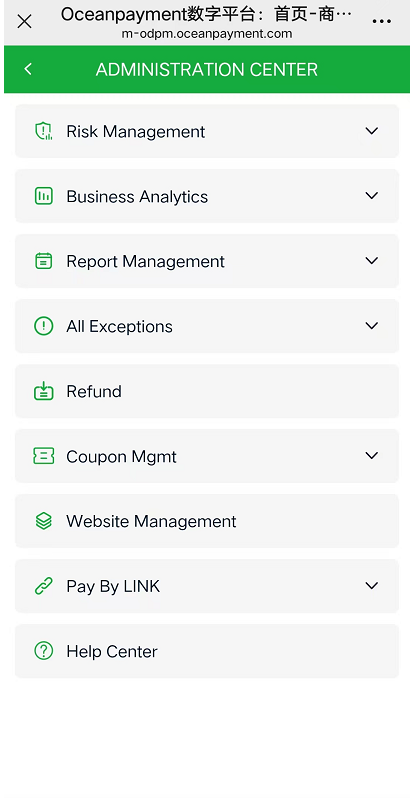Expand the Pay By LINK chevron

pyautogui.click(x=372, y=586)
